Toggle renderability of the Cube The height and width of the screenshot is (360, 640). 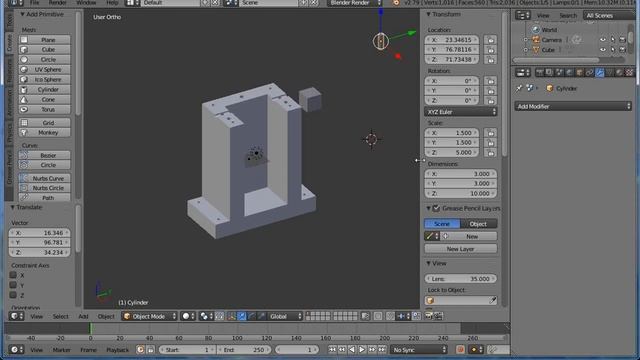click(622, 49)
